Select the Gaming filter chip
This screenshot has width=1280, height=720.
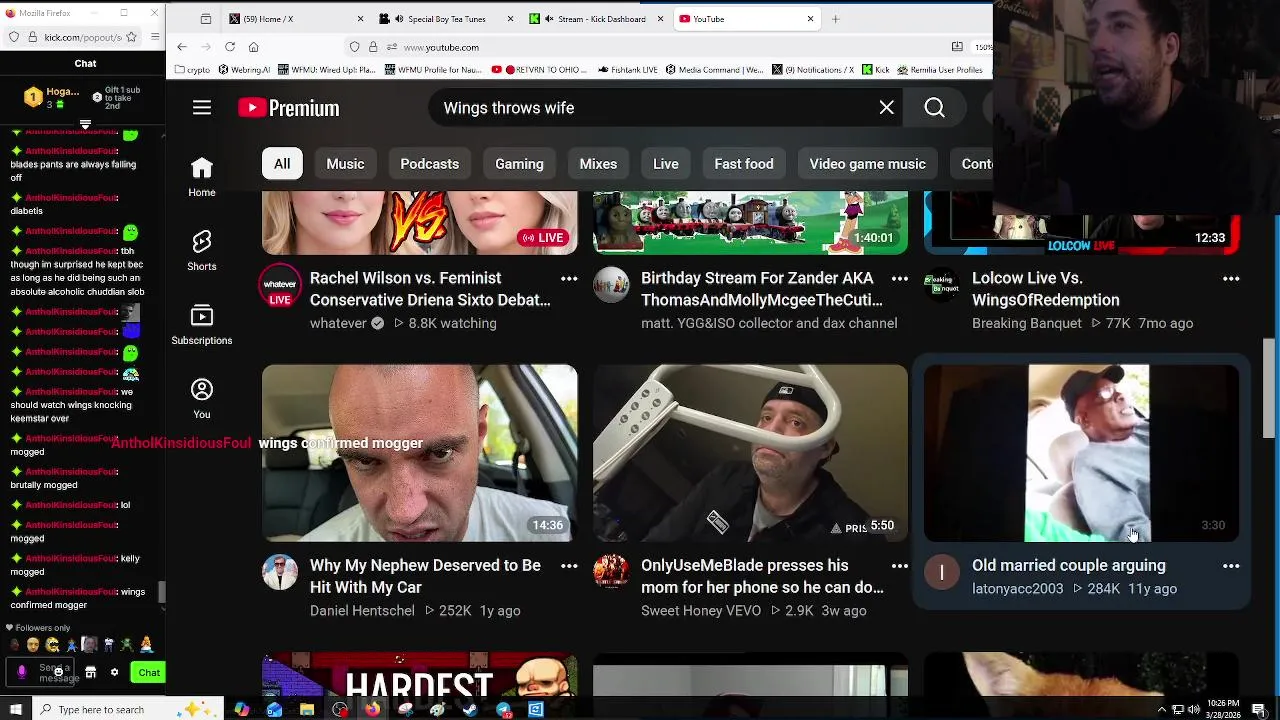click(519, 164)
